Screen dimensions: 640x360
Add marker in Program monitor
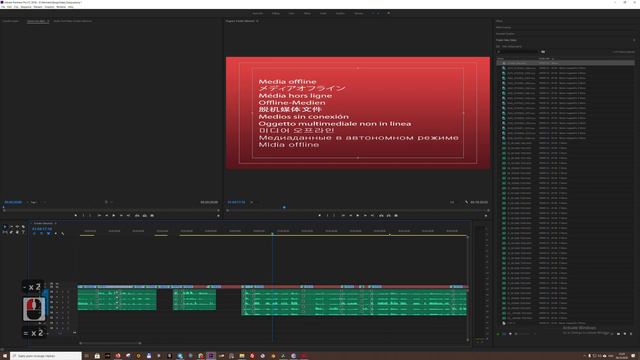pos(320,216)
